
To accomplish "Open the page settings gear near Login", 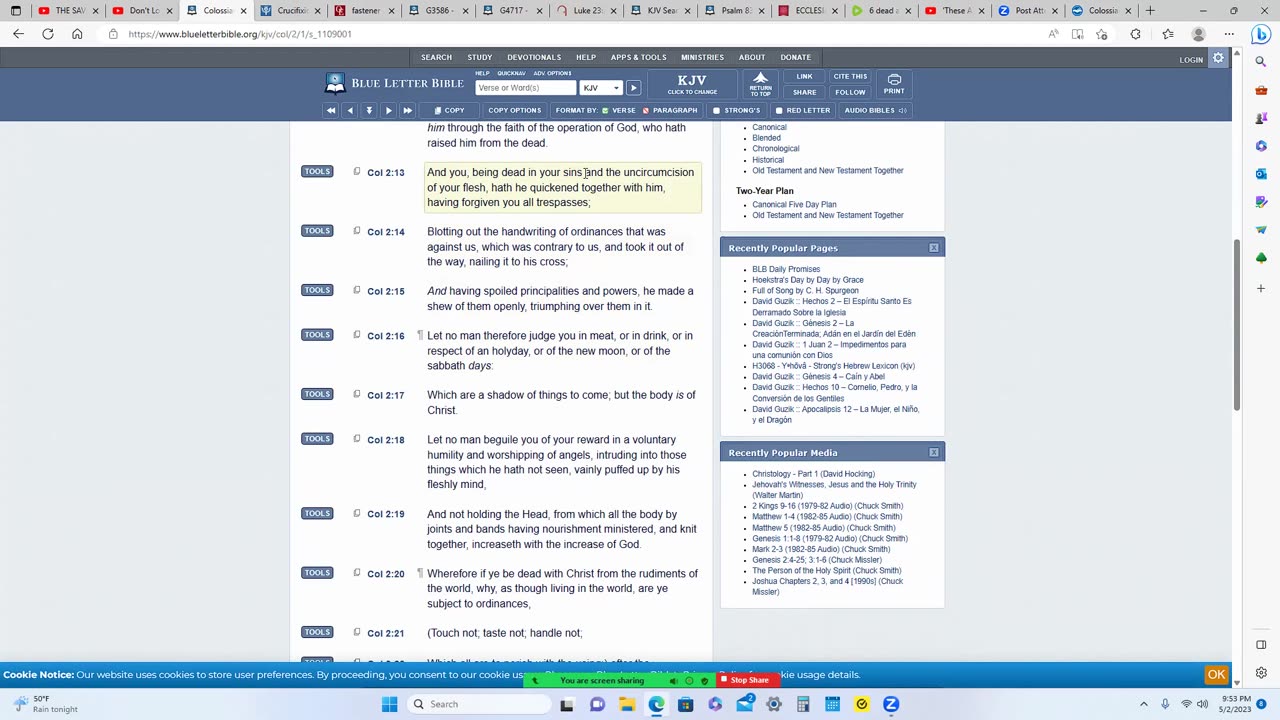I will 1218,58.
